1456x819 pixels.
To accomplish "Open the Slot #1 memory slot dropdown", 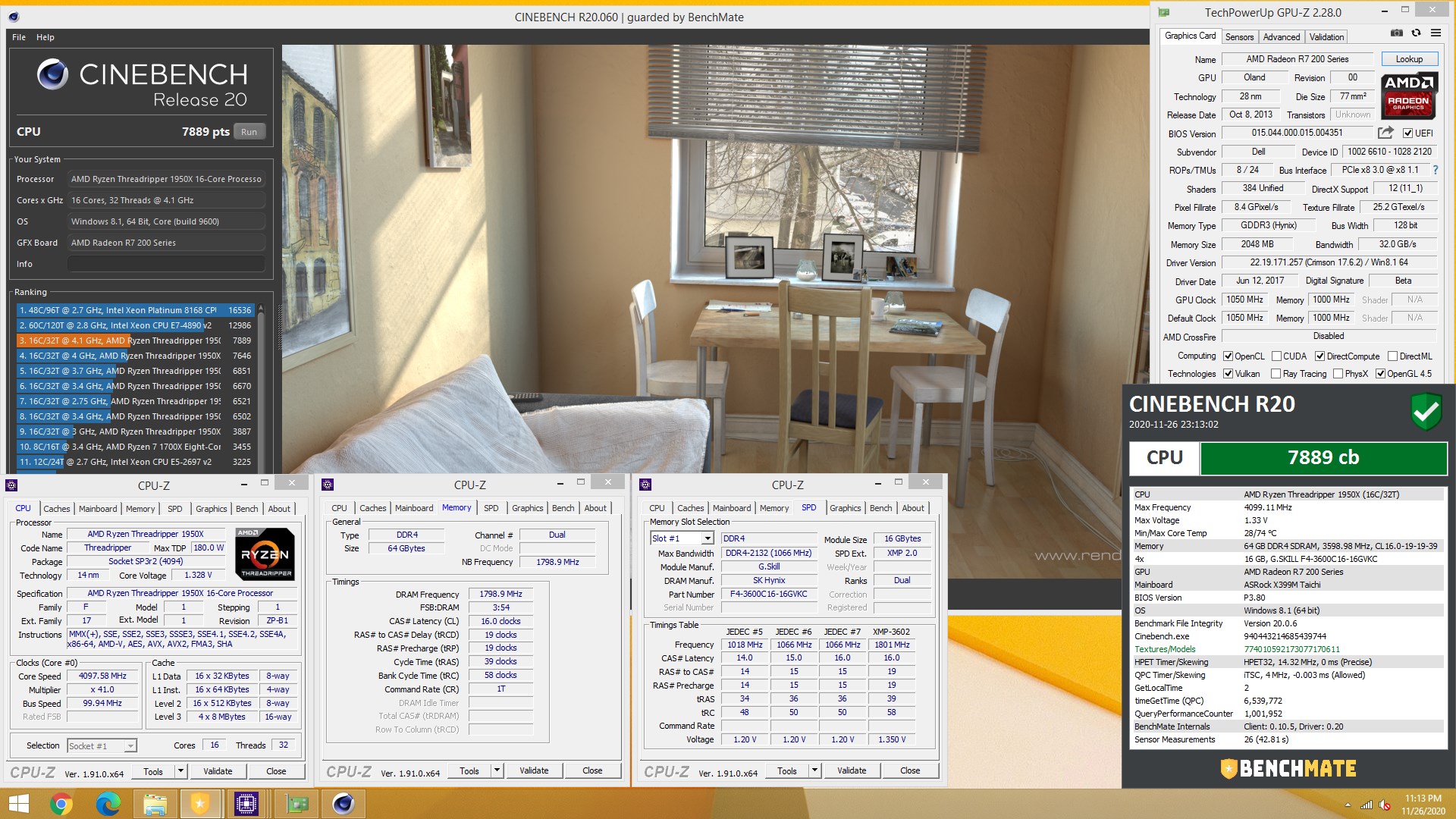I will point(708,538).
